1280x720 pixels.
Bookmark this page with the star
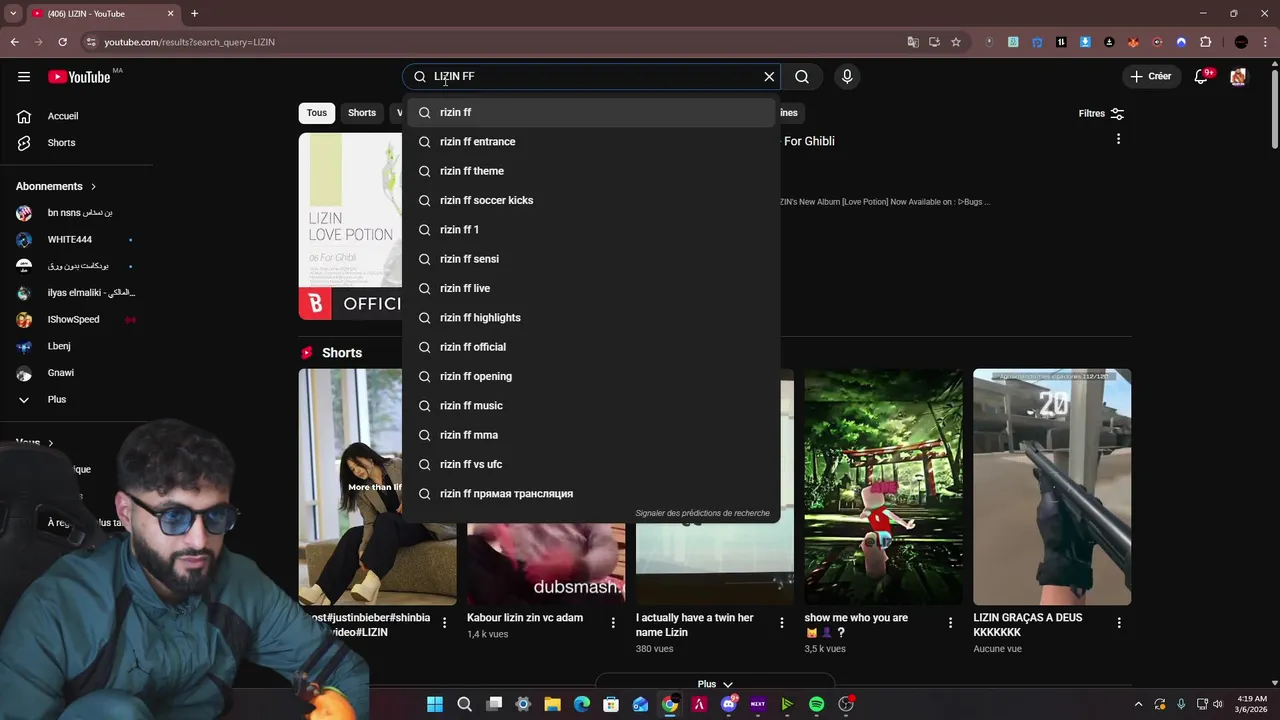(956, 42)
